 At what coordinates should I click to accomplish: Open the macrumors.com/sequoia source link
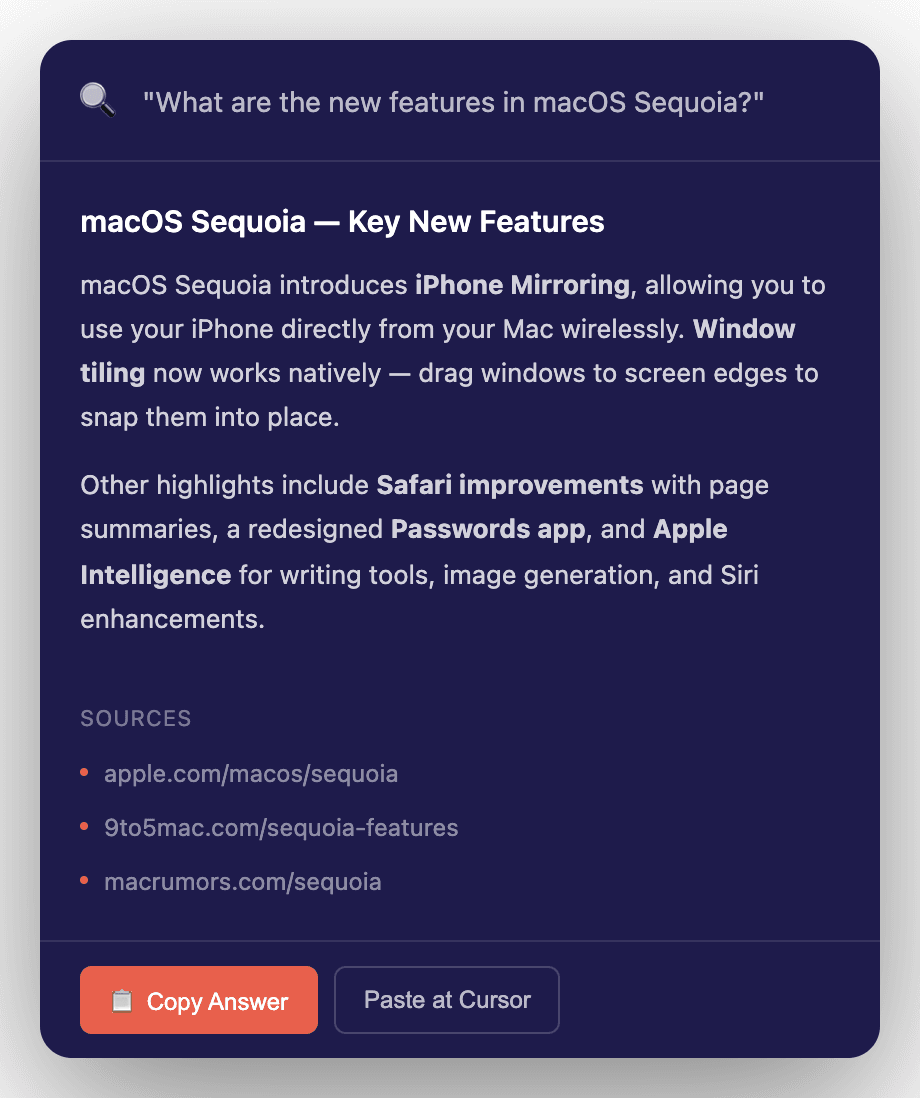coord(243,882)
